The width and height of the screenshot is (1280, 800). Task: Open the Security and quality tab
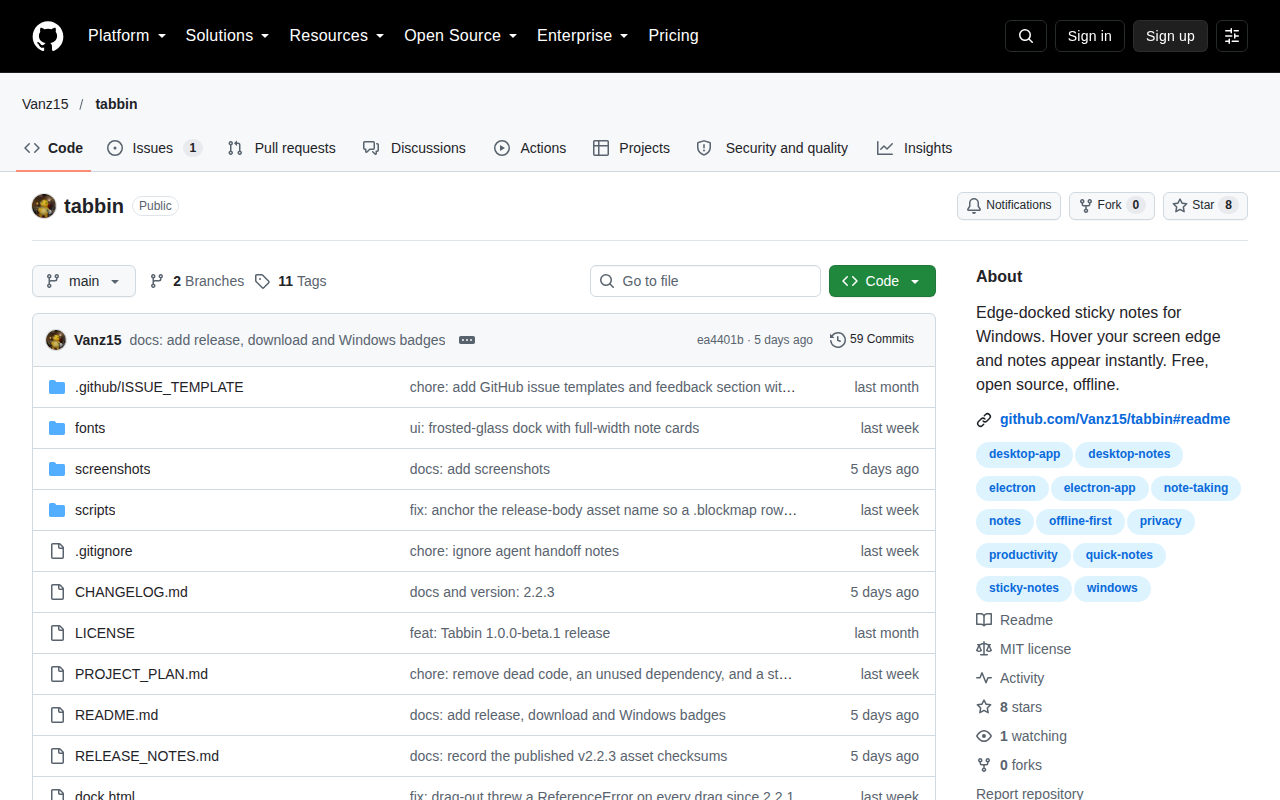772,148
